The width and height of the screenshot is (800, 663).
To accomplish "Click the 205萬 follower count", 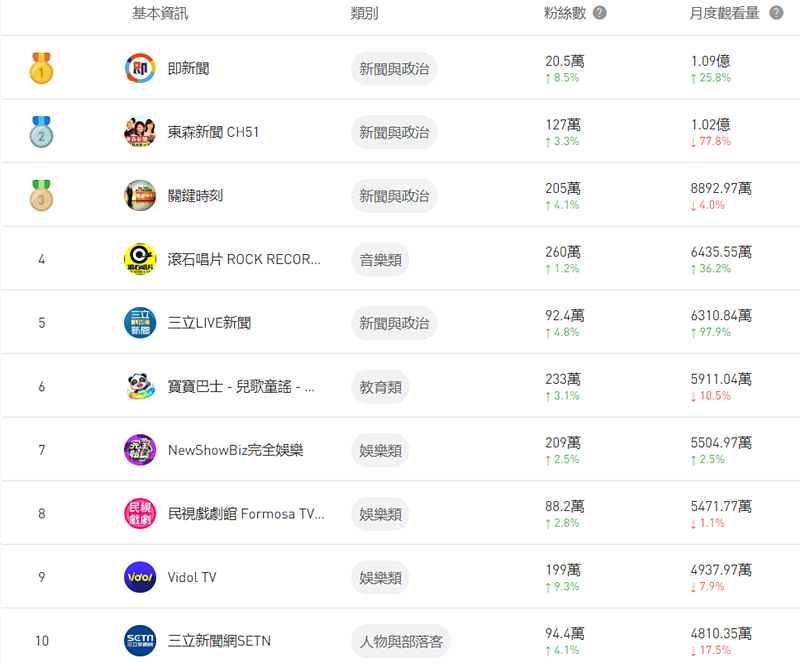I will [x=563, y=188].
